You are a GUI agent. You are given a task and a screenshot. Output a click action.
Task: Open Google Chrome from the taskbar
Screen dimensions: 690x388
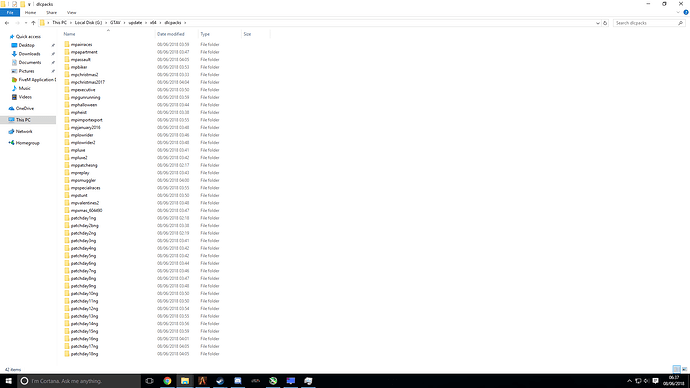[167, 381]
